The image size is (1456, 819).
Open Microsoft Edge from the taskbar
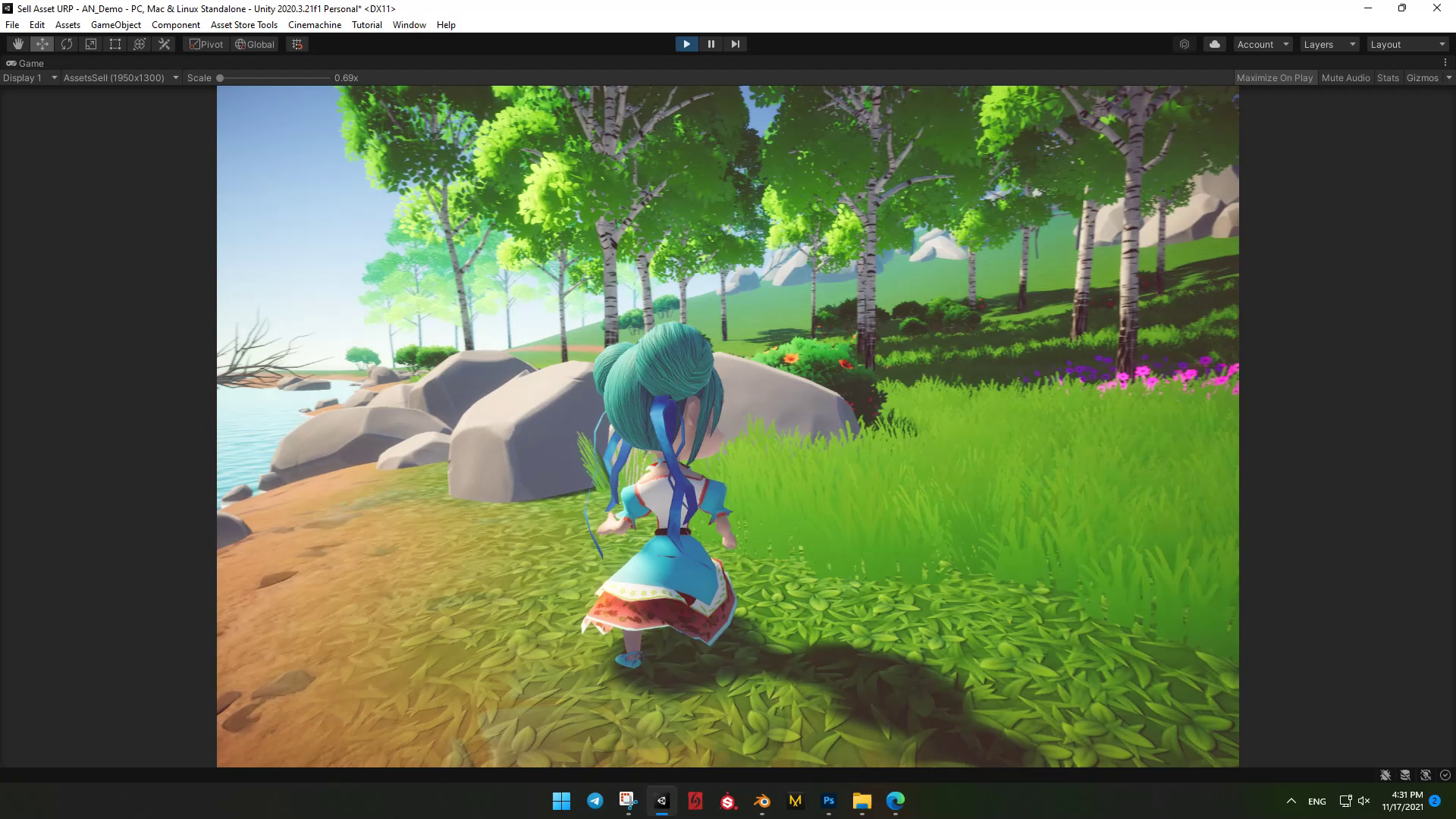pos(896,801)
